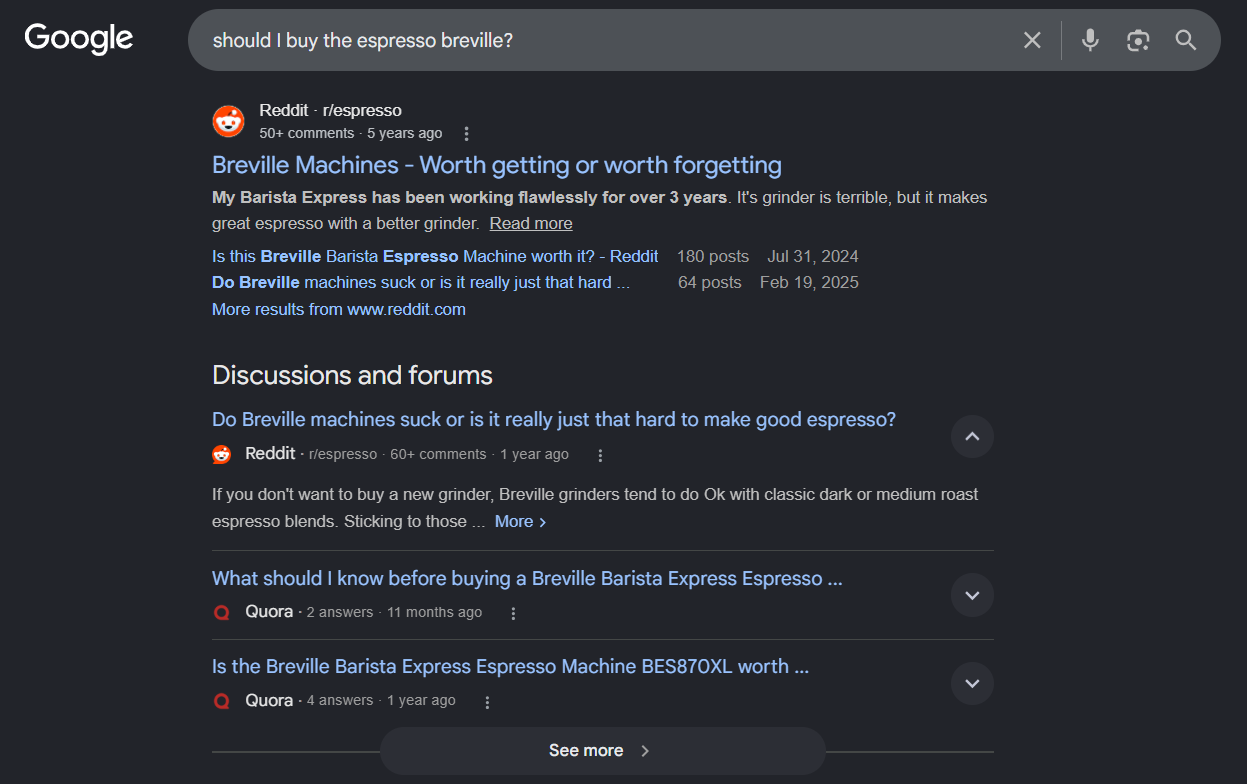Open 'Breville Machines - Worth getting or worth forgetting'
Screen dimensions: 1247x784
pos(497,165)
